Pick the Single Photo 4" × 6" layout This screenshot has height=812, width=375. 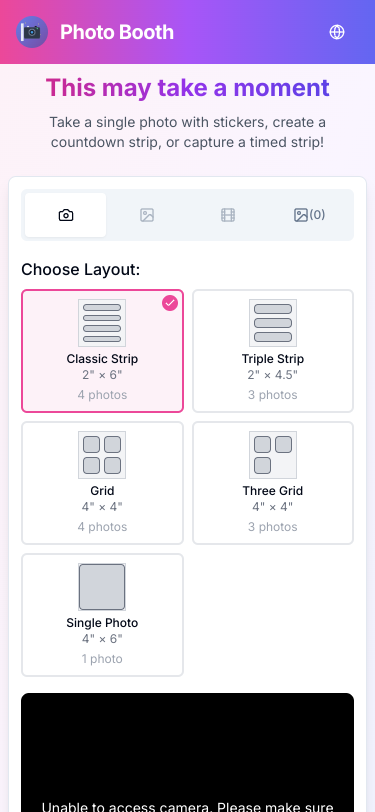tap(102, 615)
